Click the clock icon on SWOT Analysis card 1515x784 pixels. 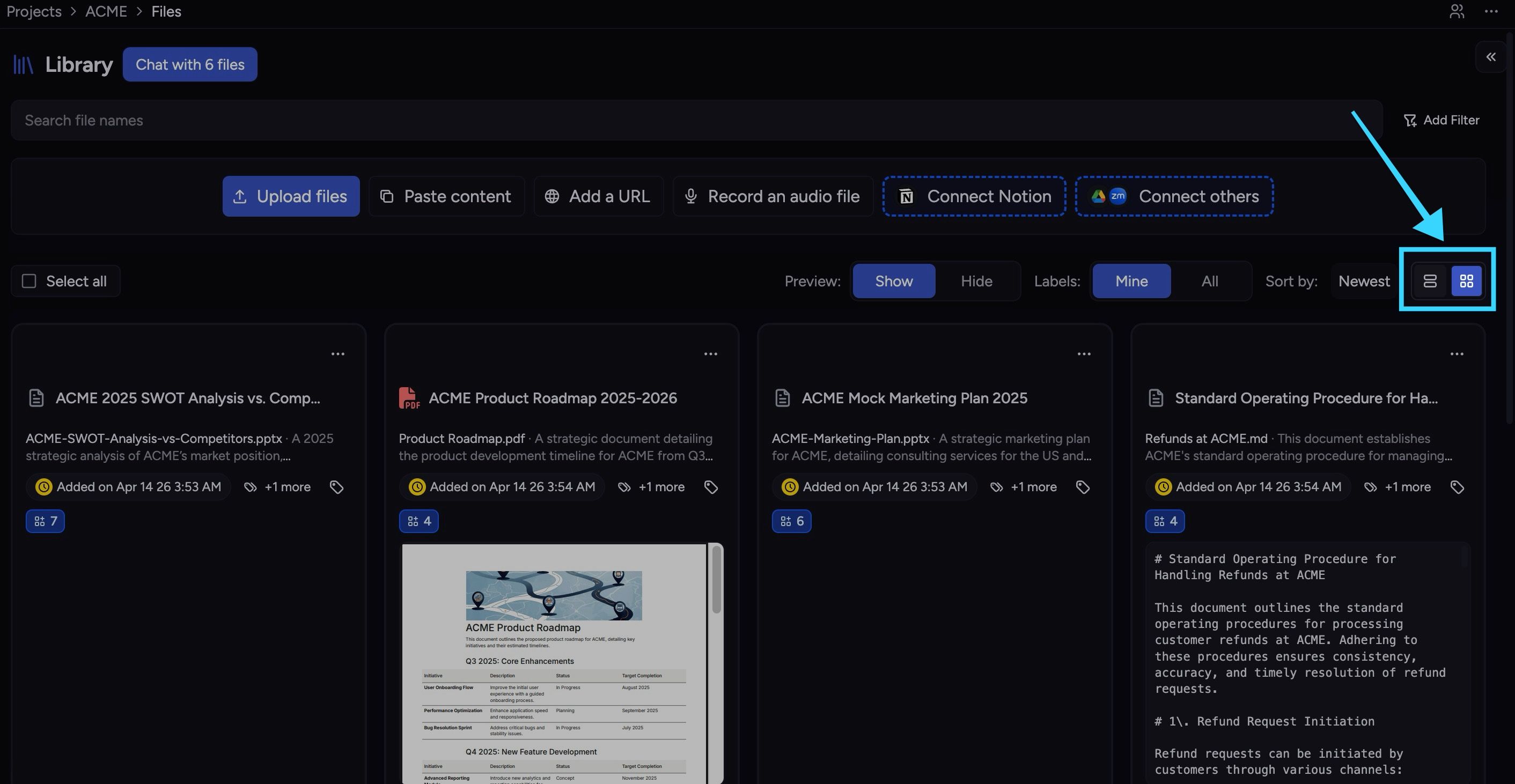pyautogui.click(x=43, y=487)
